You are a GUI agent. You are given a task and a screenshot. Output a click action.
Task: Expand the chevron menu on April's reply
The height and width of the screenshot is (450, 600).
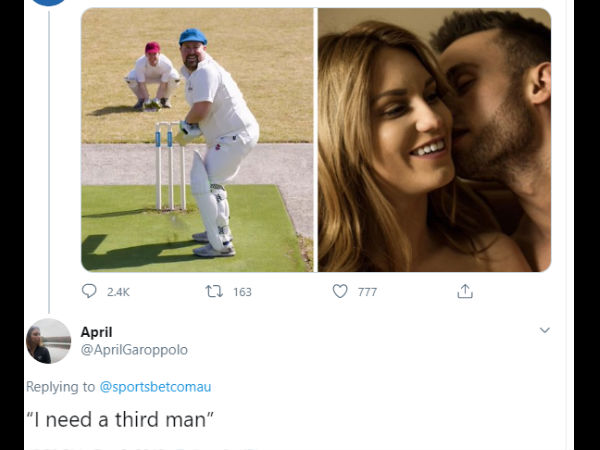point(544,331)
